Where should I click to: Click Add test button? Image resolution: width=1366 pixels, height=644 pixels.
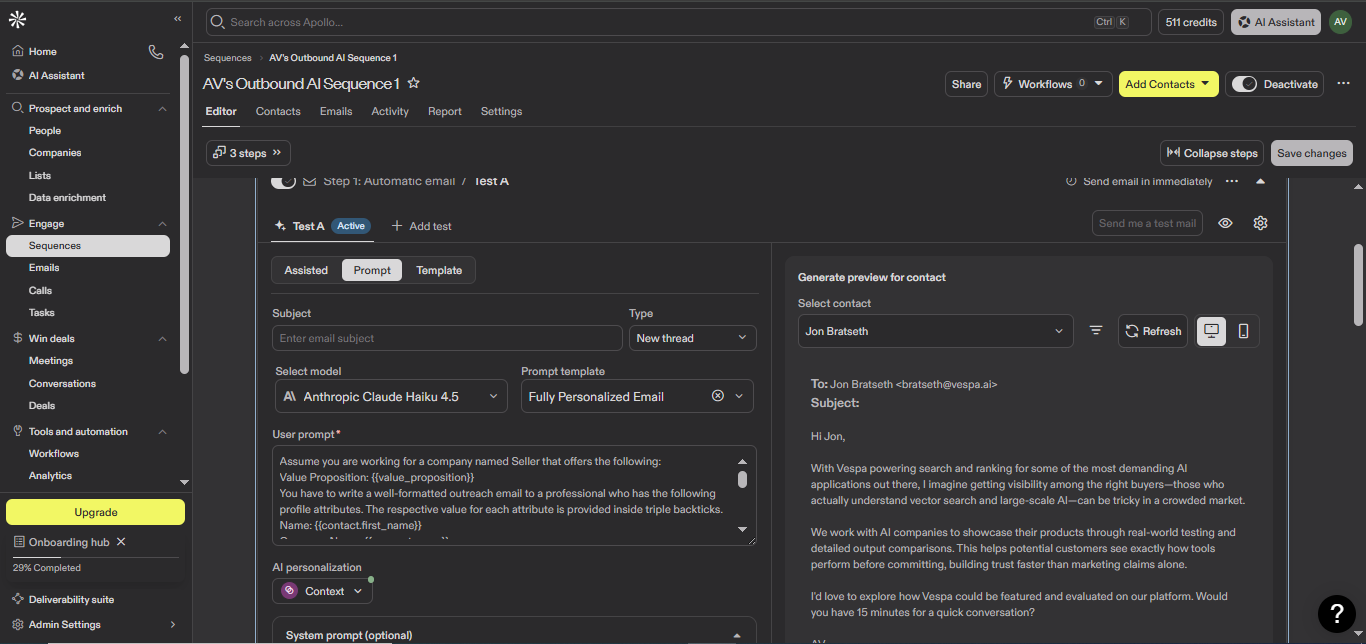pos(421,226)
